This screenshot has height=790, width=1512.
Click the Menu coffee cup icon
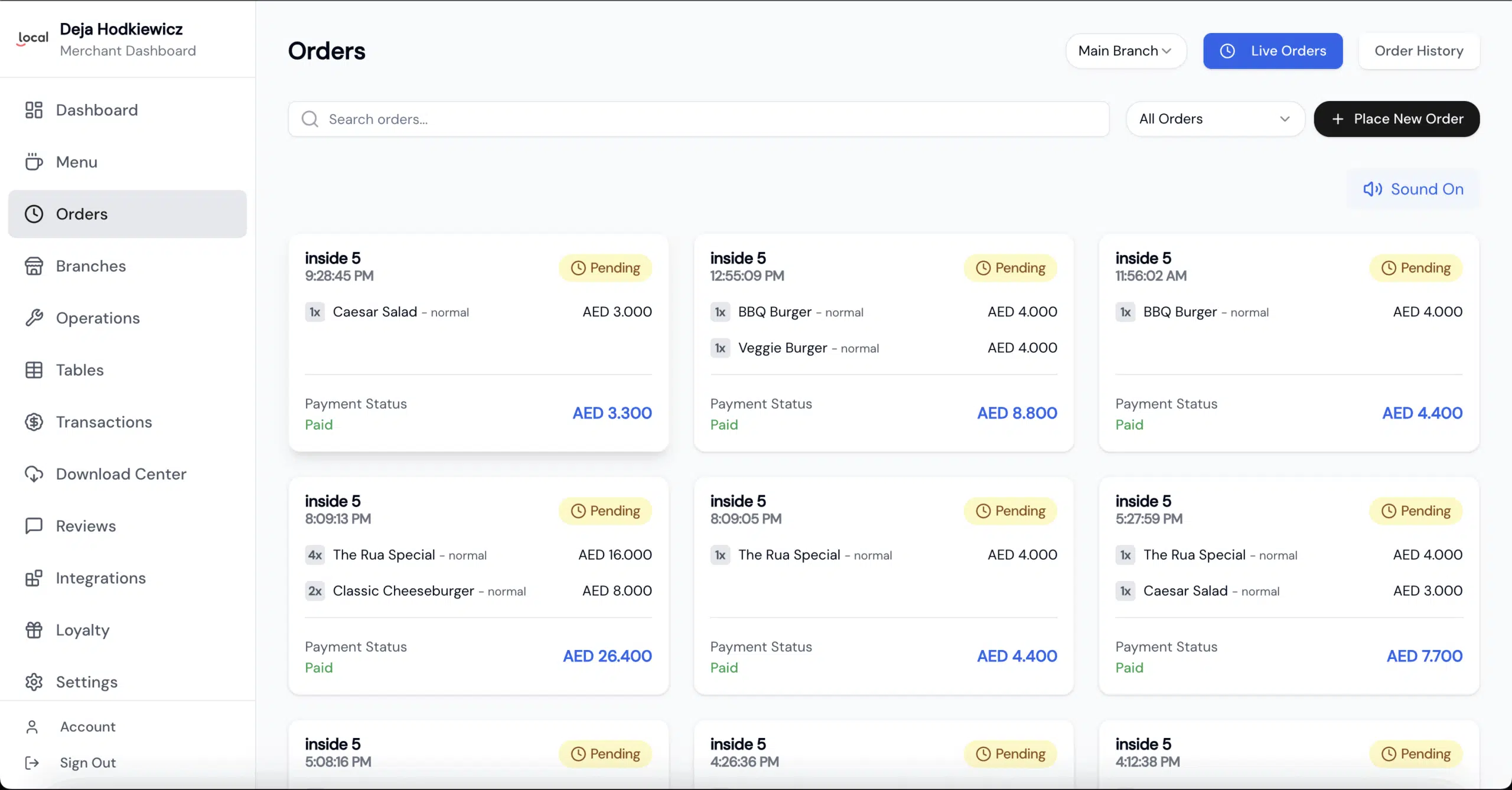tap(34, 162)
